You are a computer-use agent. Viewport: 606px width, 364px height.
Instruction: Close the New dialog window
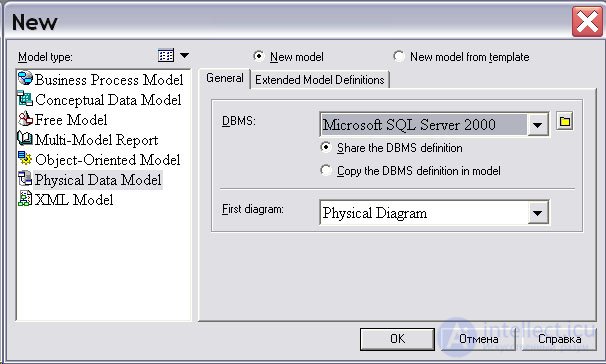tap(587, 22)
